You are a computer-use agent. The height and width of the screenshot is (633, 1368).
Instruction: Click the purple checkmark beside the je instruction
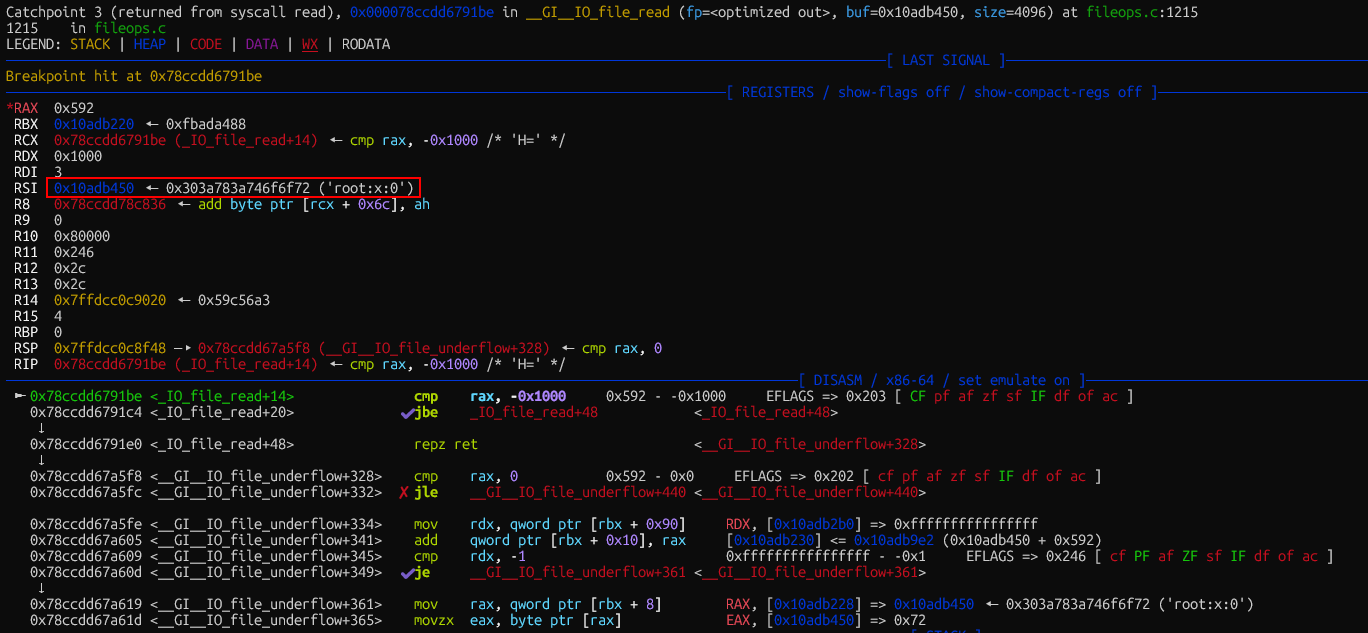coord(406,572)
